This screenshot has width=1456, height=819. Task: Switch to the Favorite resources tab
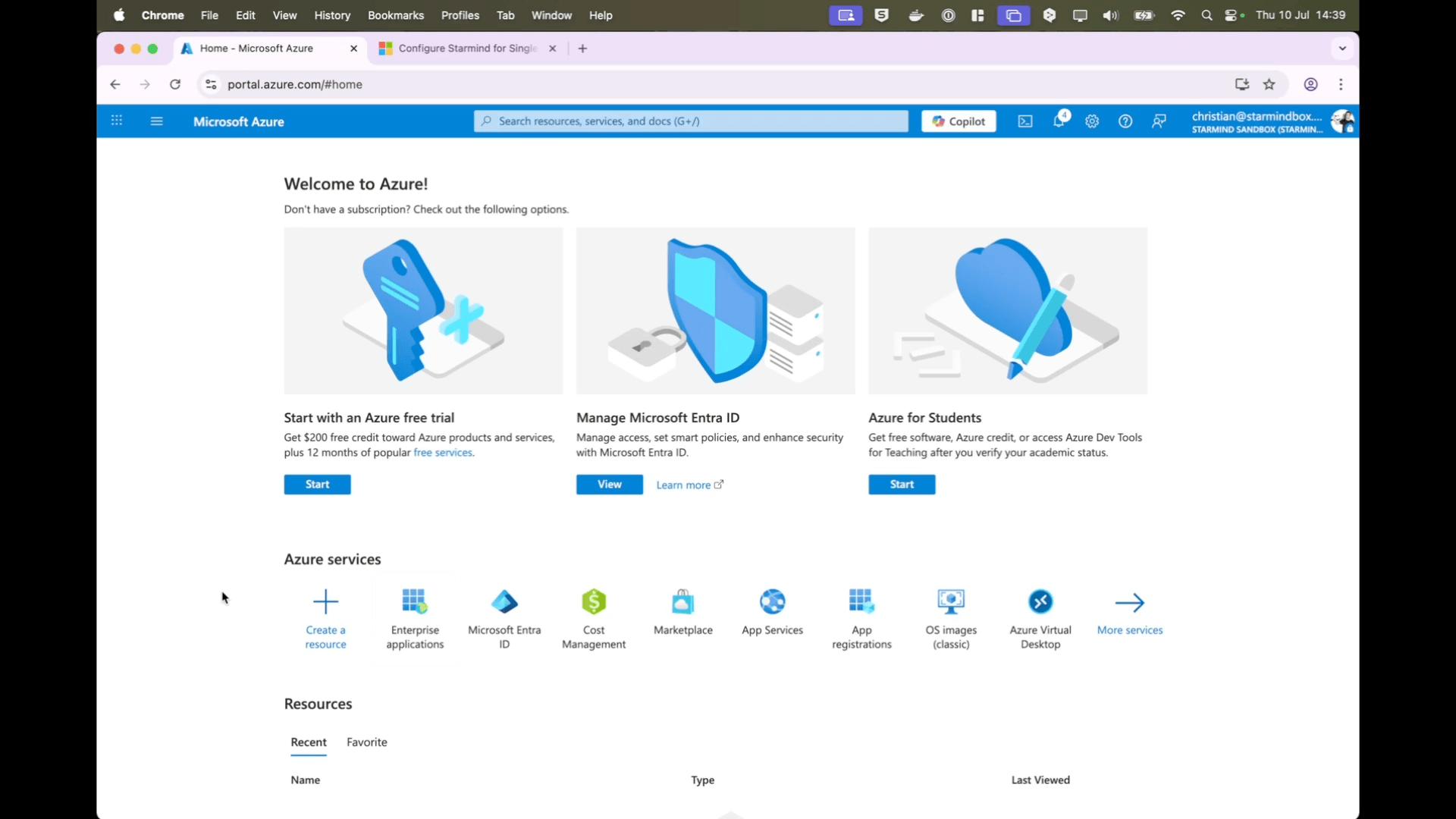point(367,742)
